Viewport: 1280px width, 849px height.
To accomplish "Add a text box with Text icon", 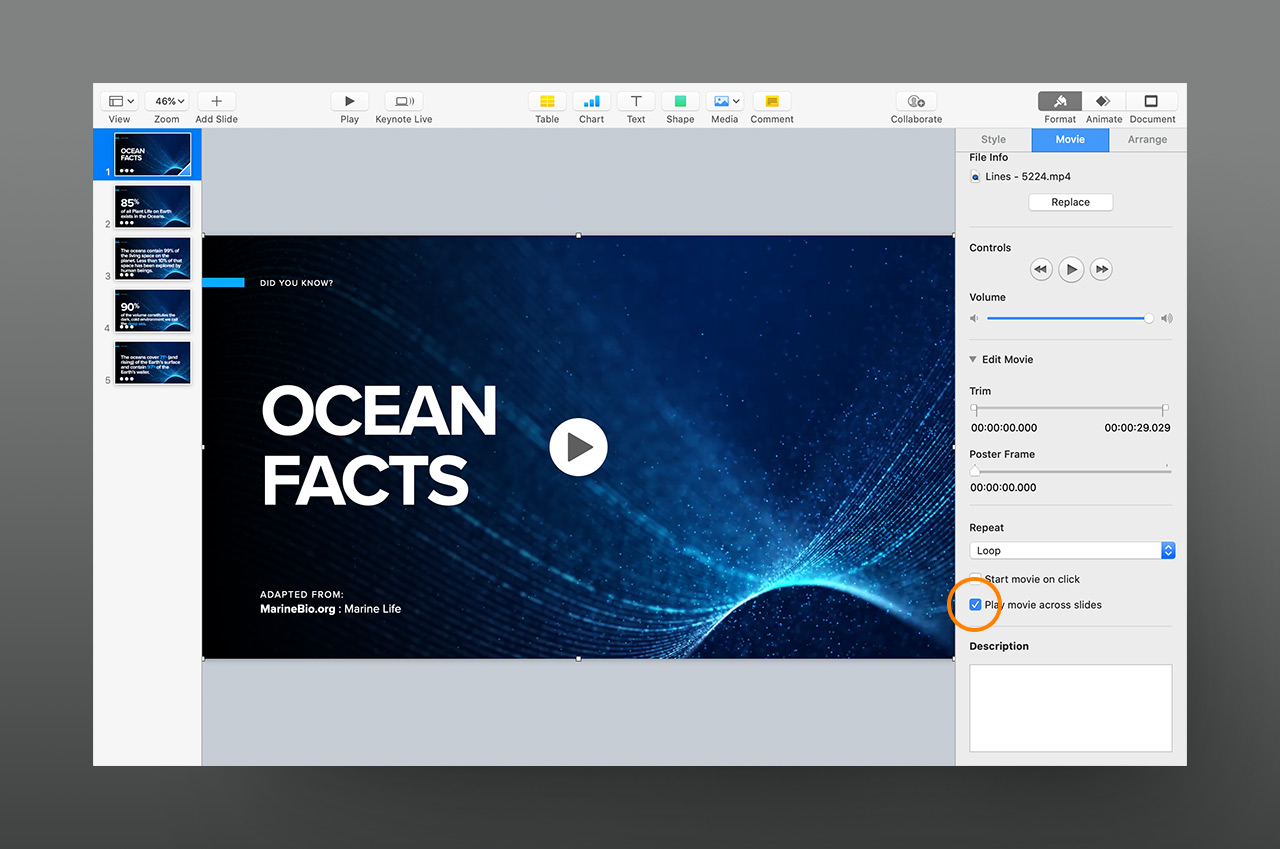I will pos(636,101).
